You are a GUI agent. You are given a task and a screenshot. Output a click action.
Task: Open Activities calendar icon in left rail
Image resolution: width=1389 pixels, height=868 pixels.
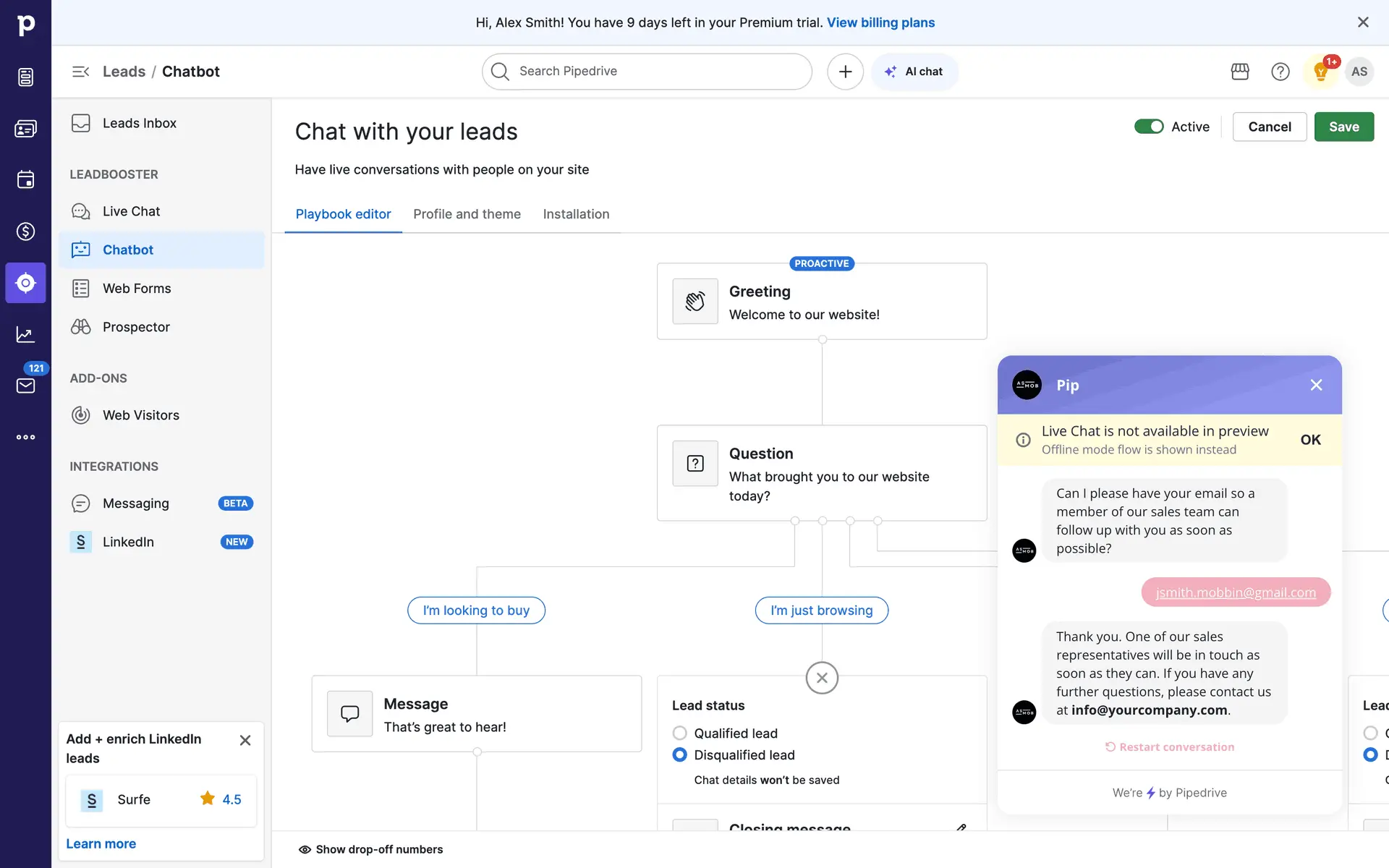[25, 180]
